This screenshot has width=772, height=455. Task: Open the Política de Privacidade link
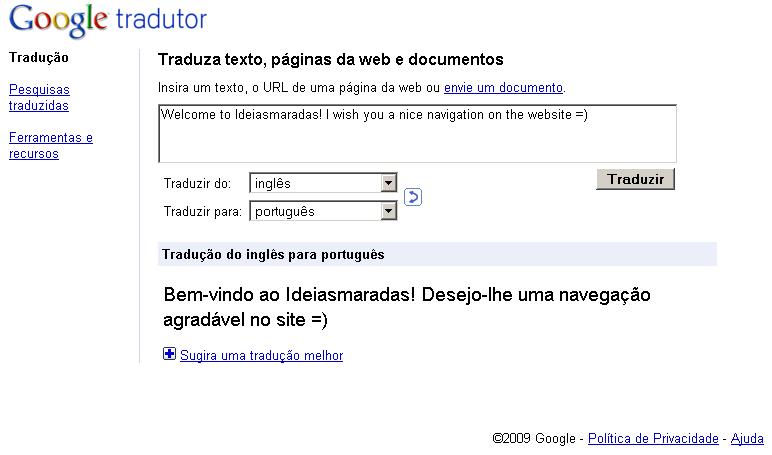[653, 438]
